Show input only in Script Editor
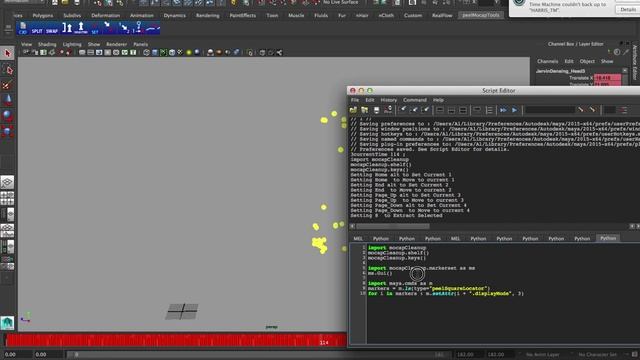640x360 pixels. click(x=451, y=110)
